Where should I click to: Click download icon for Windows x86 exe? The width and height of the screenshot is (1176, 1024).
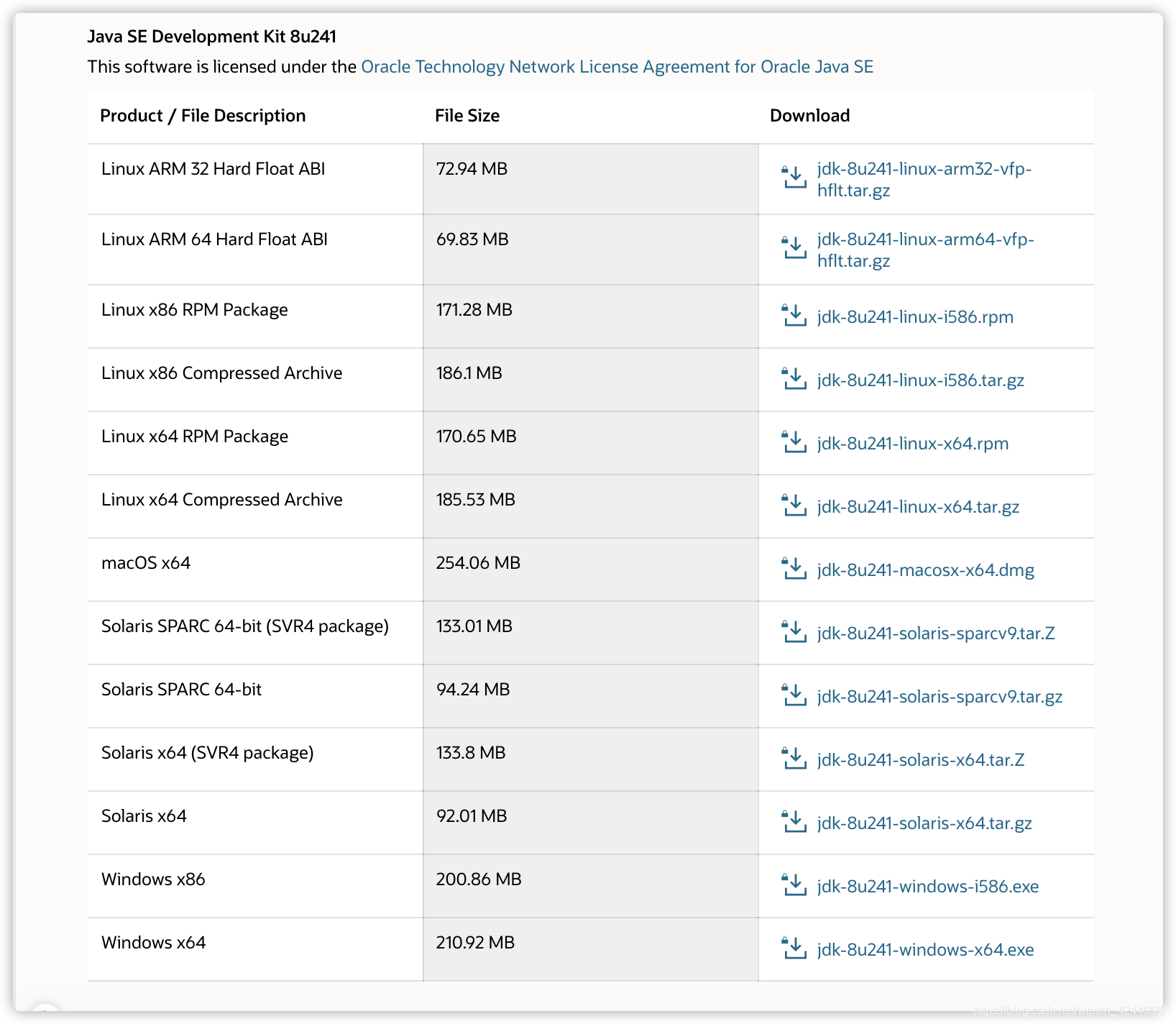click(x=794, y=884)
